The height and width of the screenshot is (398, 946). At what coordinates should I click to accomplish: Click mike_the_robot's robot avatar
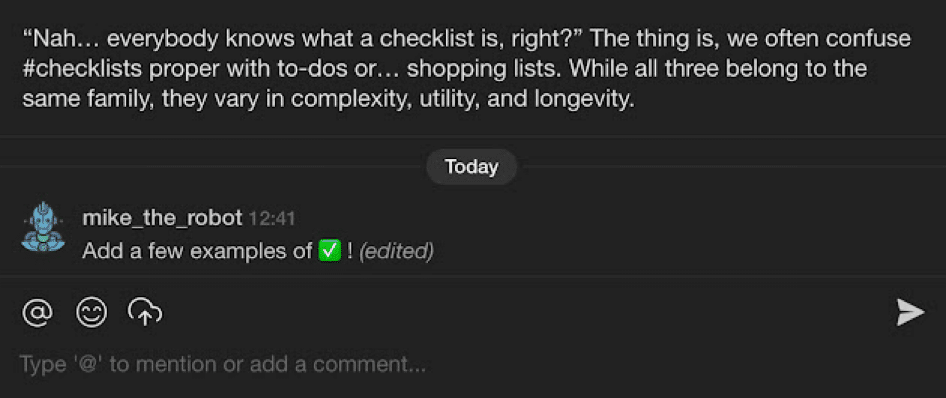[43, 226]
